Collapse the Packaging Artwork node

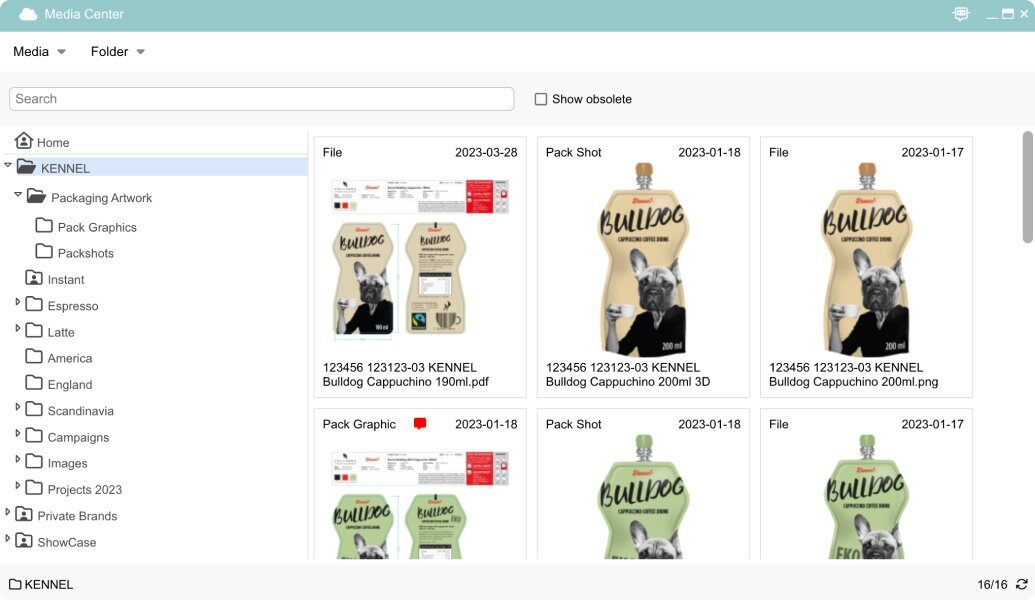[x=18, y=195]
